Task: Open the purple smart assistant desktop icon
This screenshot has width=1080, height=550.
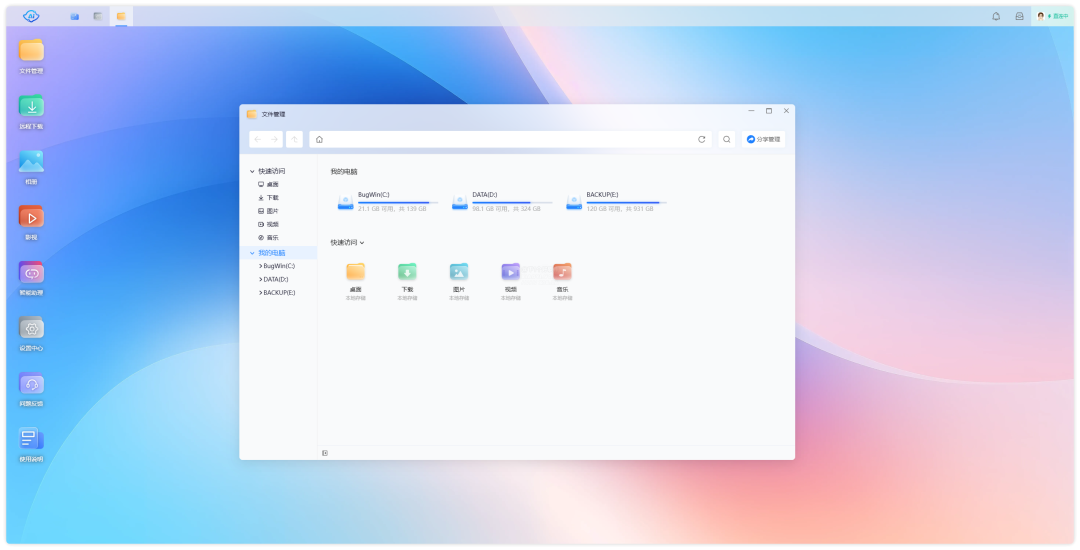Action: pyautogui.click(x=31, y=273)
